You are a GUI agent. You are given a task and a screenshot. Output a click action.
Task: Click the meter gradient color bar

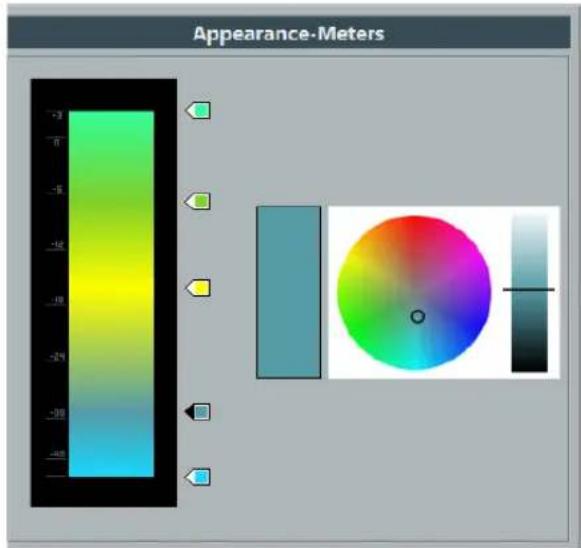pos(112,294)
